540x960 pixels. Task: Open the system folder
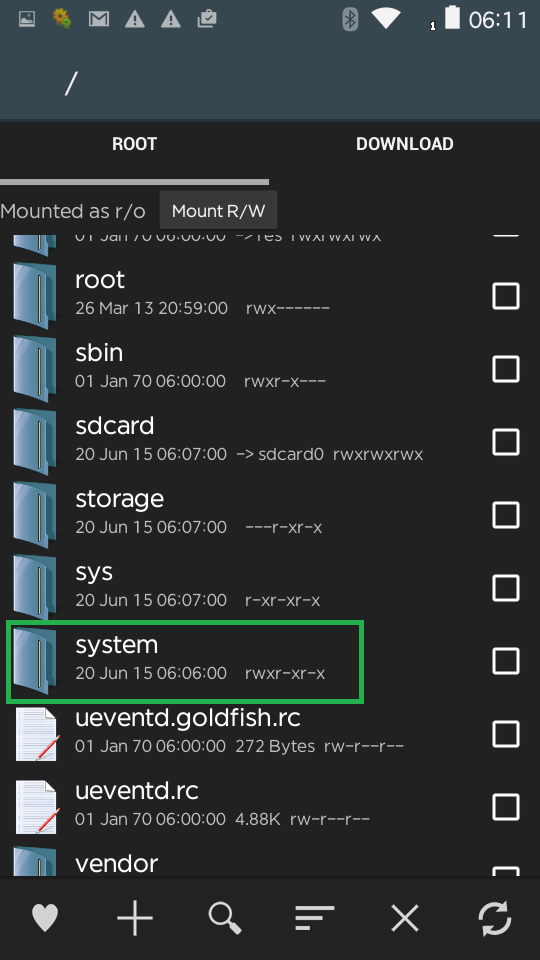(x=185, y=661)
